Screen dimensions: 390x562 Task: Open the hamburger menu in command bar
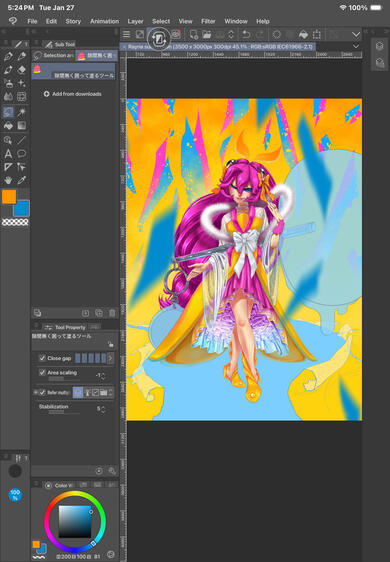pyautogui.click(x=127, y=34)
